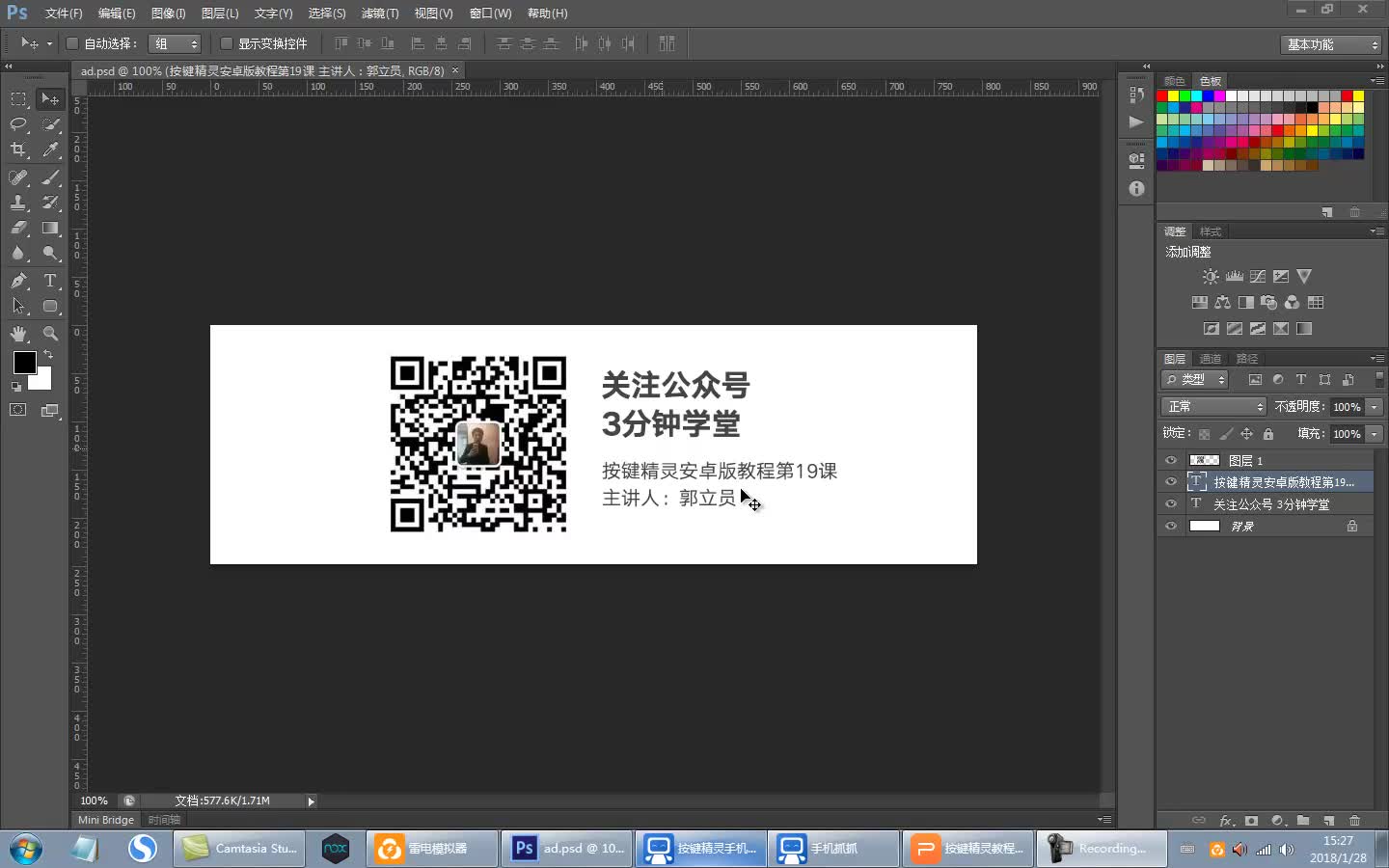This screenshot has width=1389, height=868.
Task: Click the Levels adjustment icon
Action: click(1235, 276)
